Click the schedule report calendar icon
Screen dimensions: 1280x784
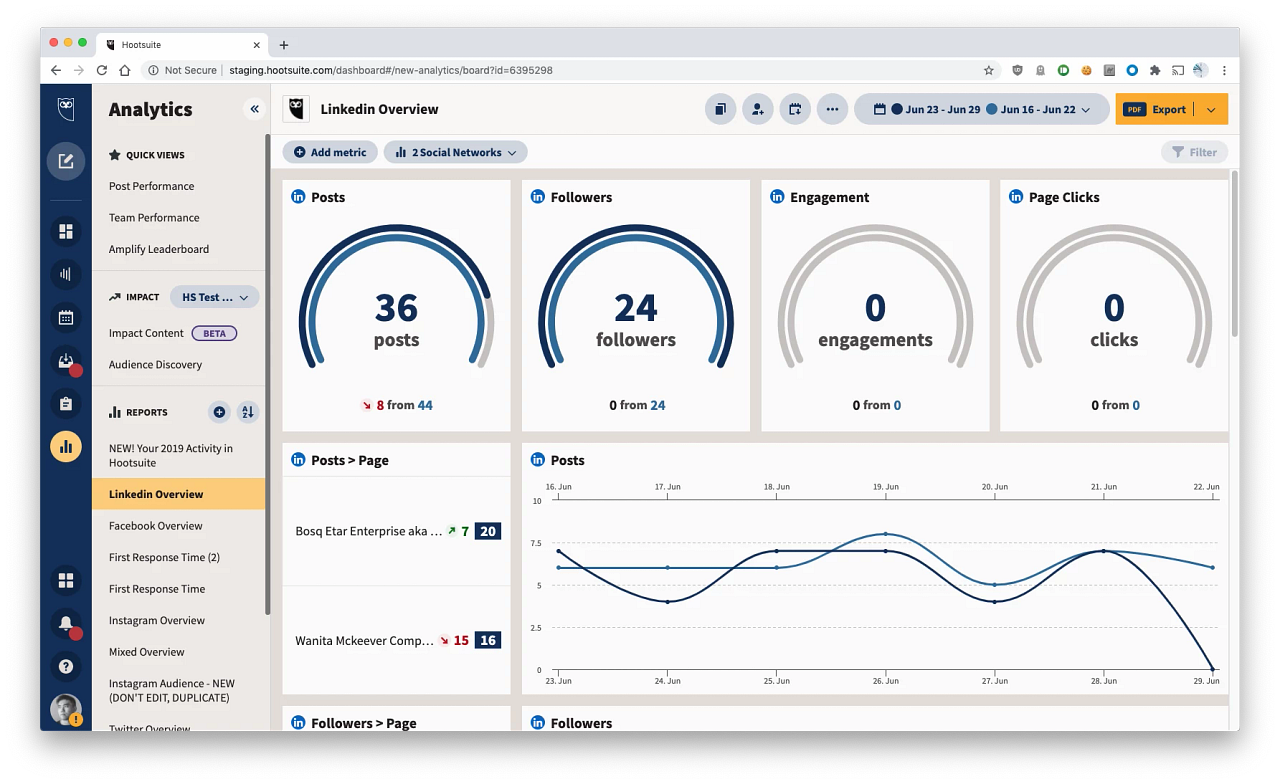pyautogui.click(x=795, y=109)
